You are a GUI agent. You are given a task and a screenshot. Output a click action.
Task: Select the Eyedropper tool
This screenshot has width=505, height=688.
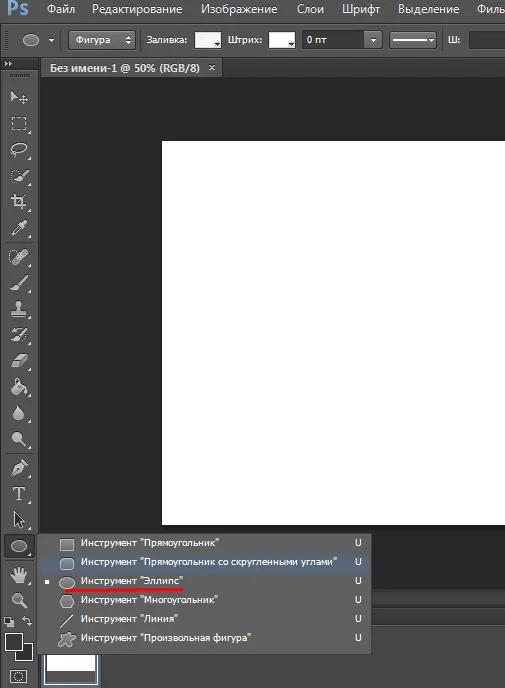19,228
